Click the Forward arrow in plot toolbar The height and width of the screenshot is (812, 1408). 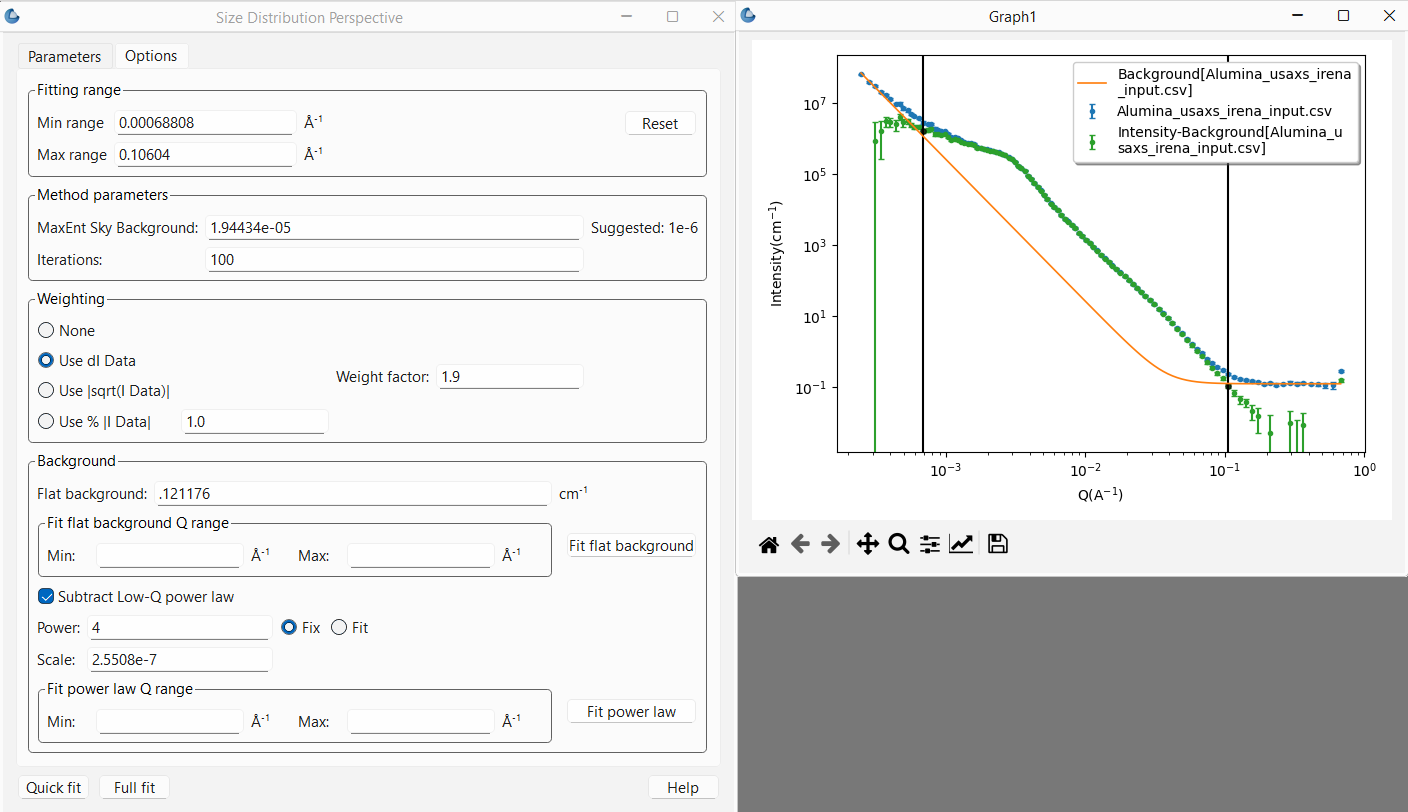(830, 544)
